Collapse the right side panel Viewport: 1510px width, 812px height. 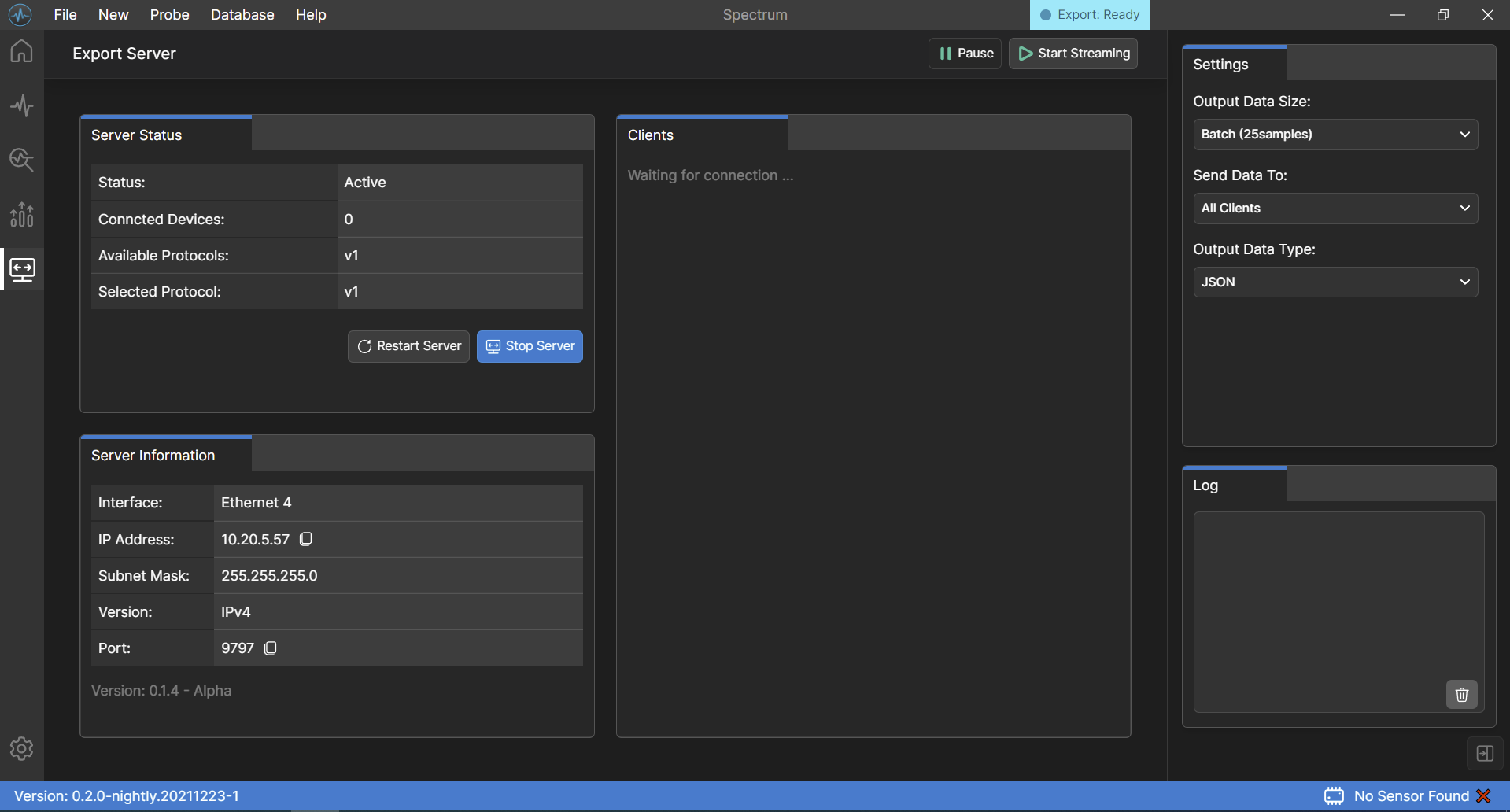pyautogui.click(x=1485, y=754)
